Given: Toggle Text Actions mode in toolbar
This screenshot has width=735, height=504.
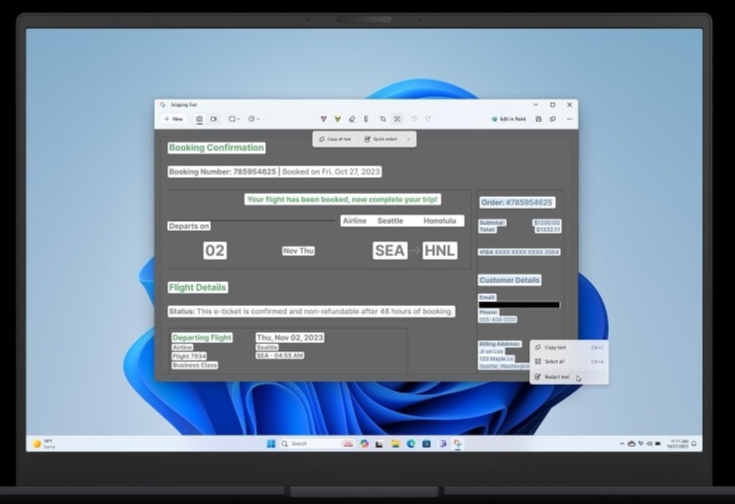Looking at the screenshot, I should click(397, 119).
